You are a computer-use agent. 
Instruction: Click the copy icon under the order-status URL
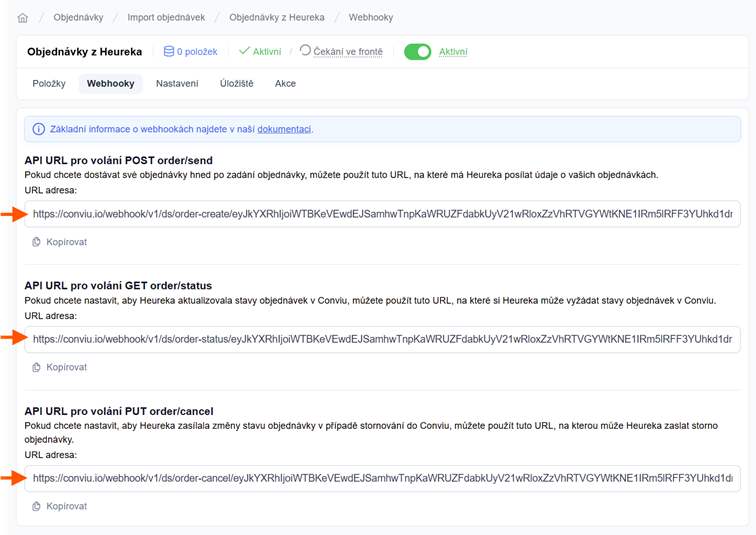(x=36, y=367)
